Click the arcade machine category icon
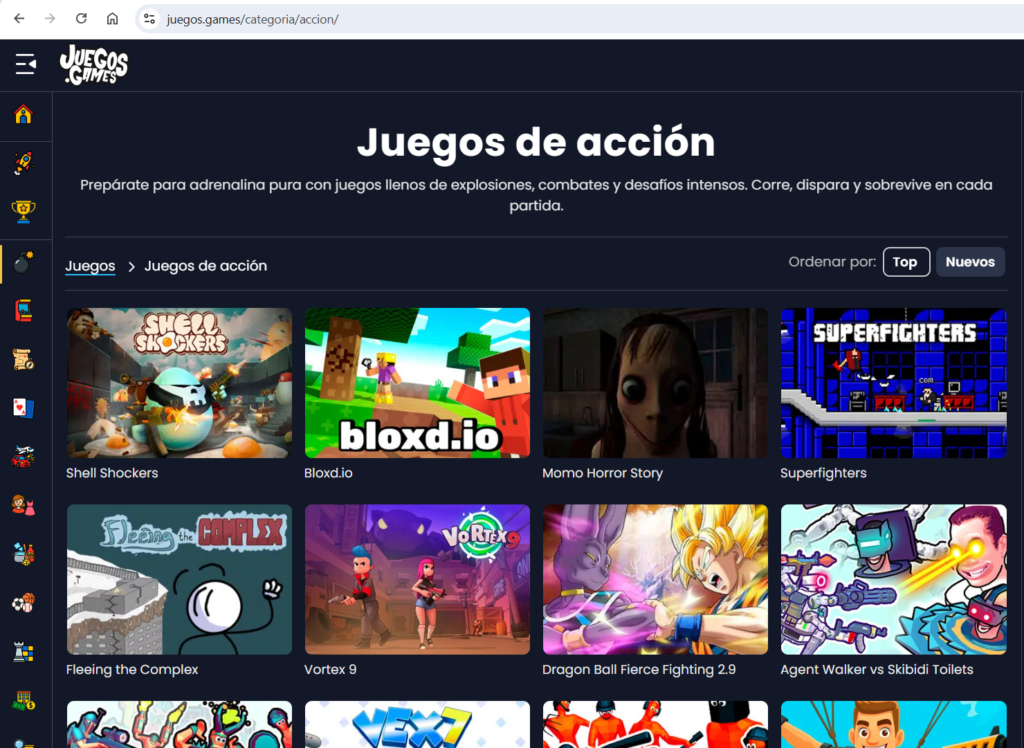The height and width of the screenshot is (748, 1024). click(x=23, y=310)
